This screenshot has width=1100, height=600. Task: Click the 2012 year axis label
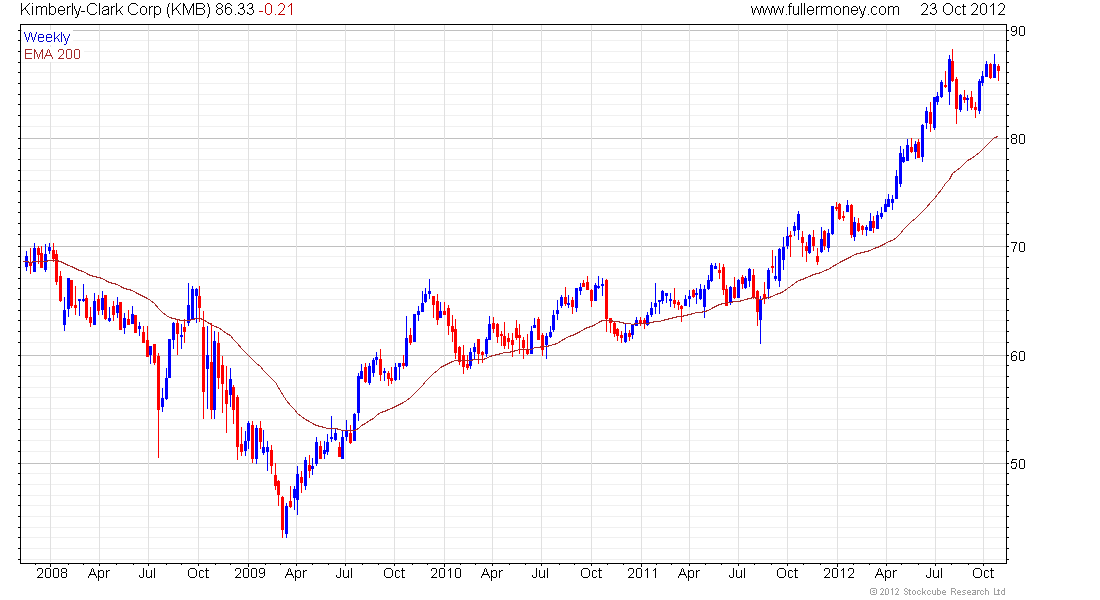[x=839, y=573]
